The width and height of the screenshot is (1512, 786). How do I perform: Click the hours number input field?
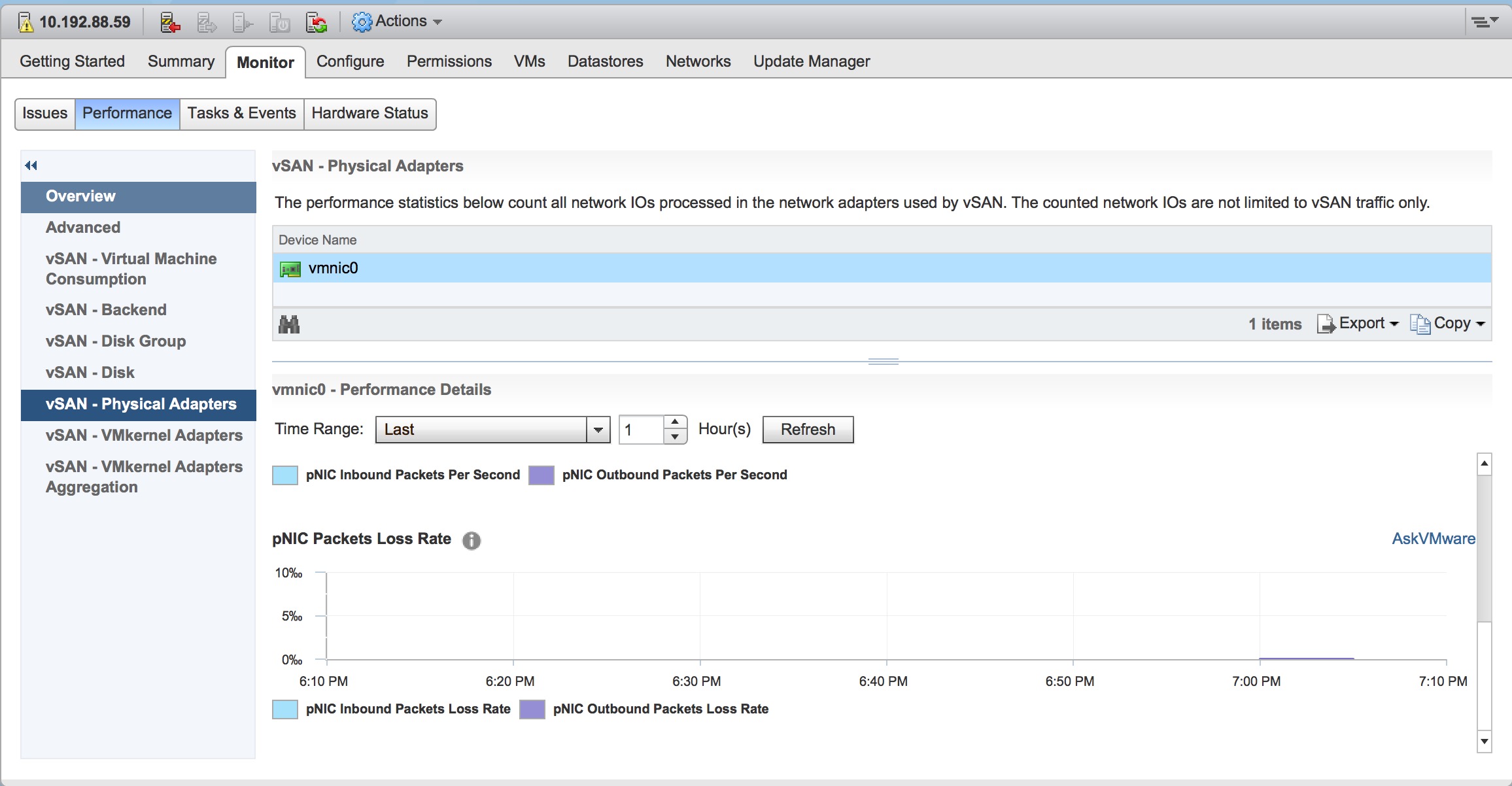(642, 430)
